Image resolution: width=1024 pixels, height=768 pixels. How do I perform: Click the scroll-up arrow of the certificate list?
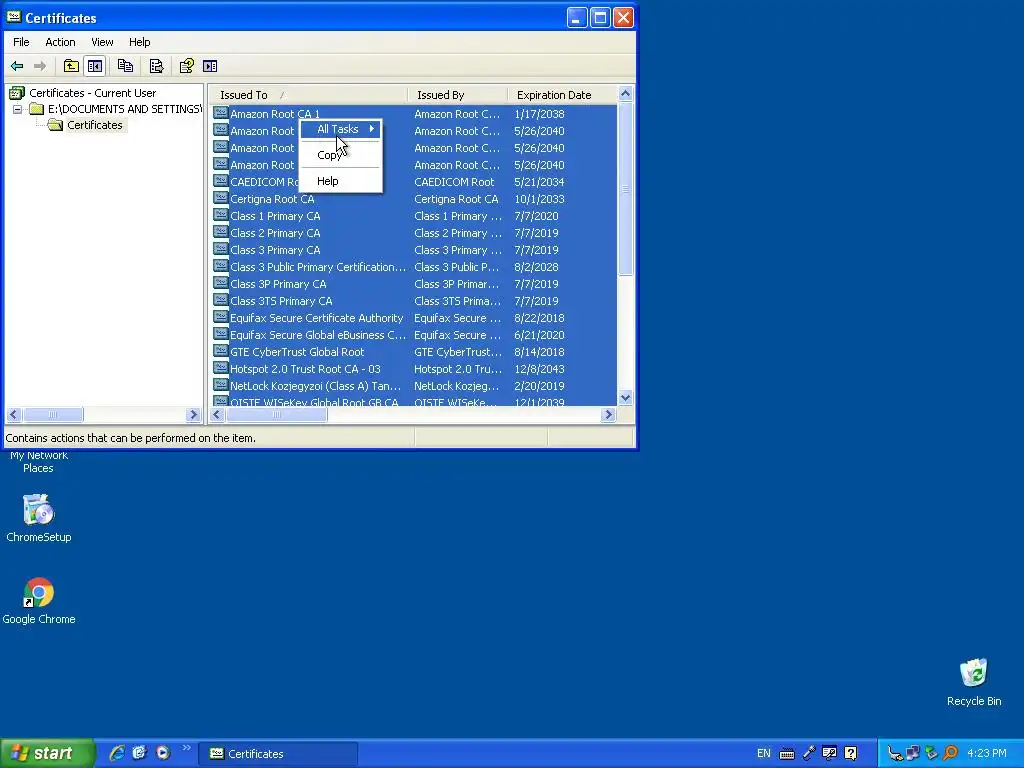click(x=625, y=94)
